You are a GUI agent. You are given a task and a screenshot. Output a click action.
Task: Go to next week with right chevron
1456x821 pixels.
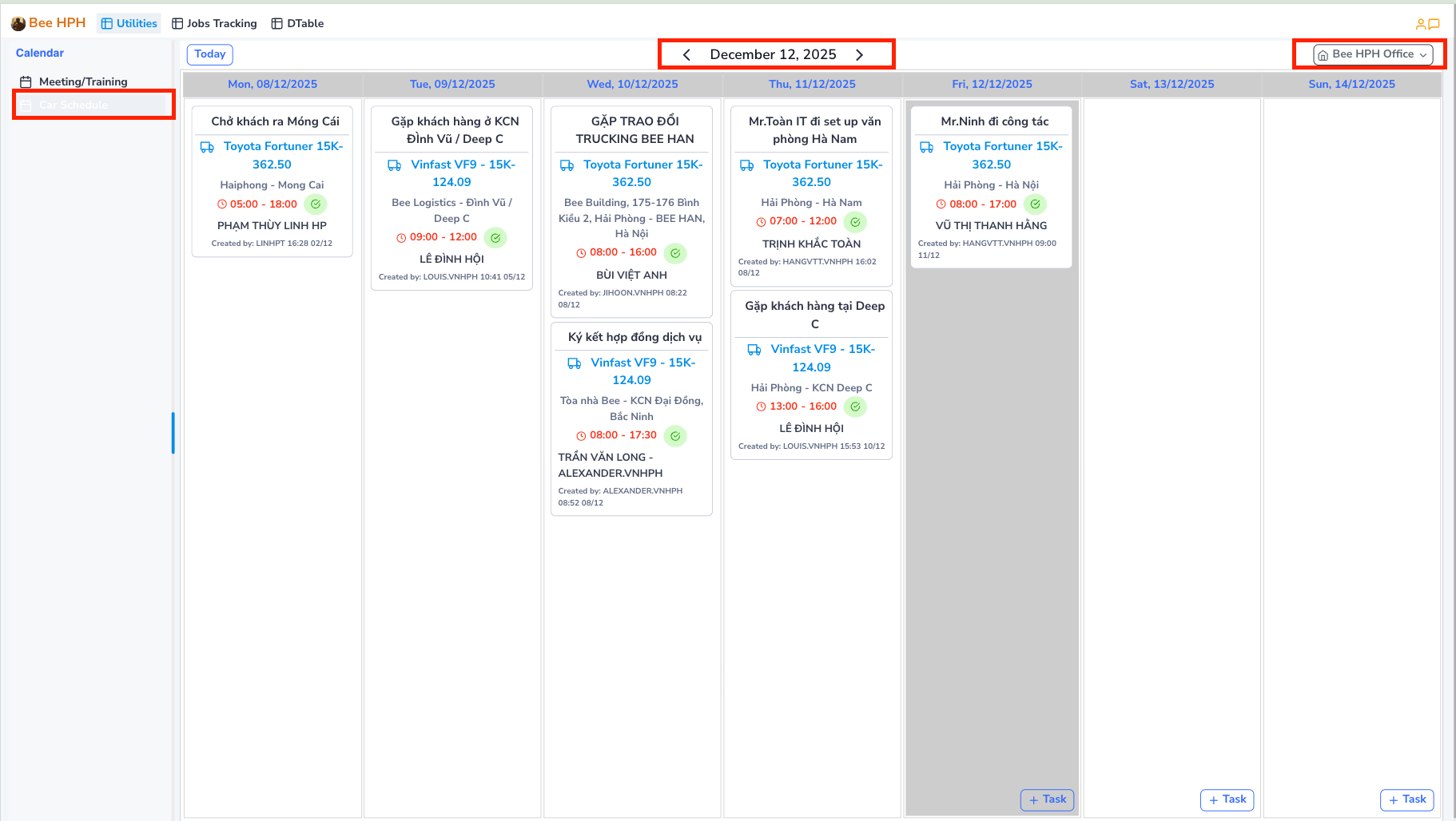tap(860, 54)
